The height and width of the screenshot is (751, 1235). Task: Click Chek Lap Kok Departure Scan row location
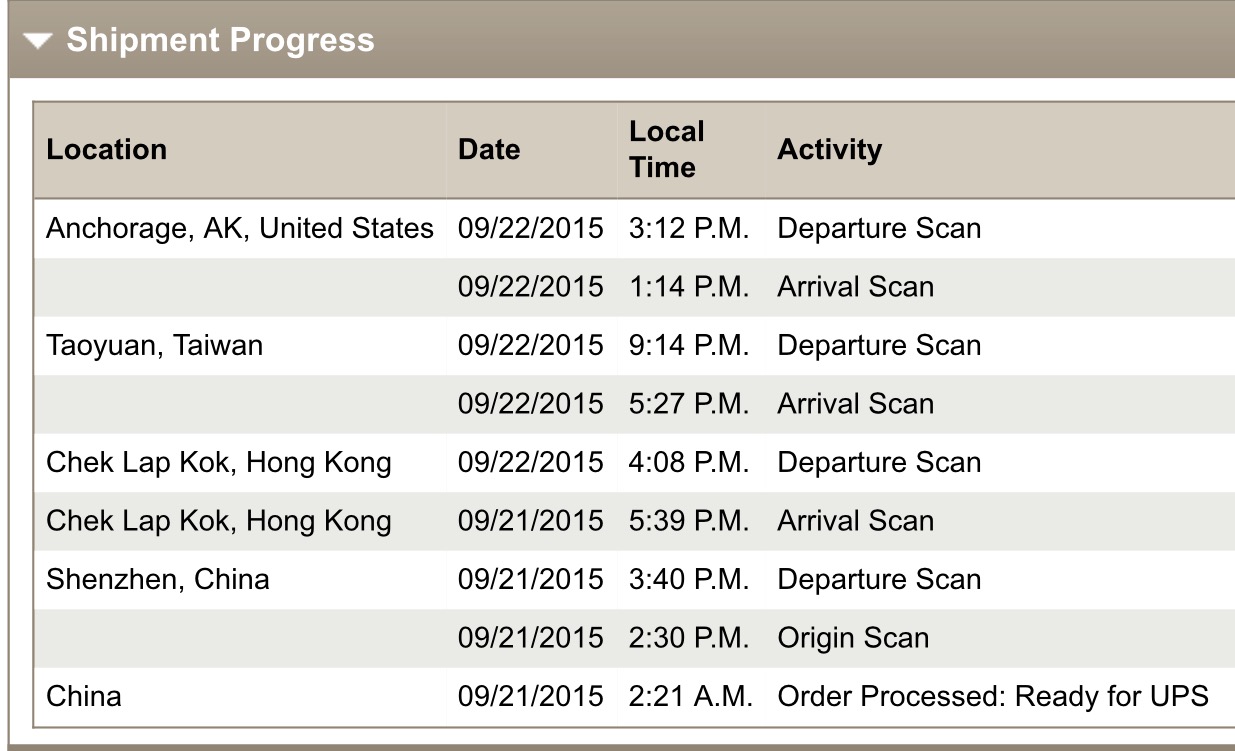pyautogui.click(x=219, y=462)
